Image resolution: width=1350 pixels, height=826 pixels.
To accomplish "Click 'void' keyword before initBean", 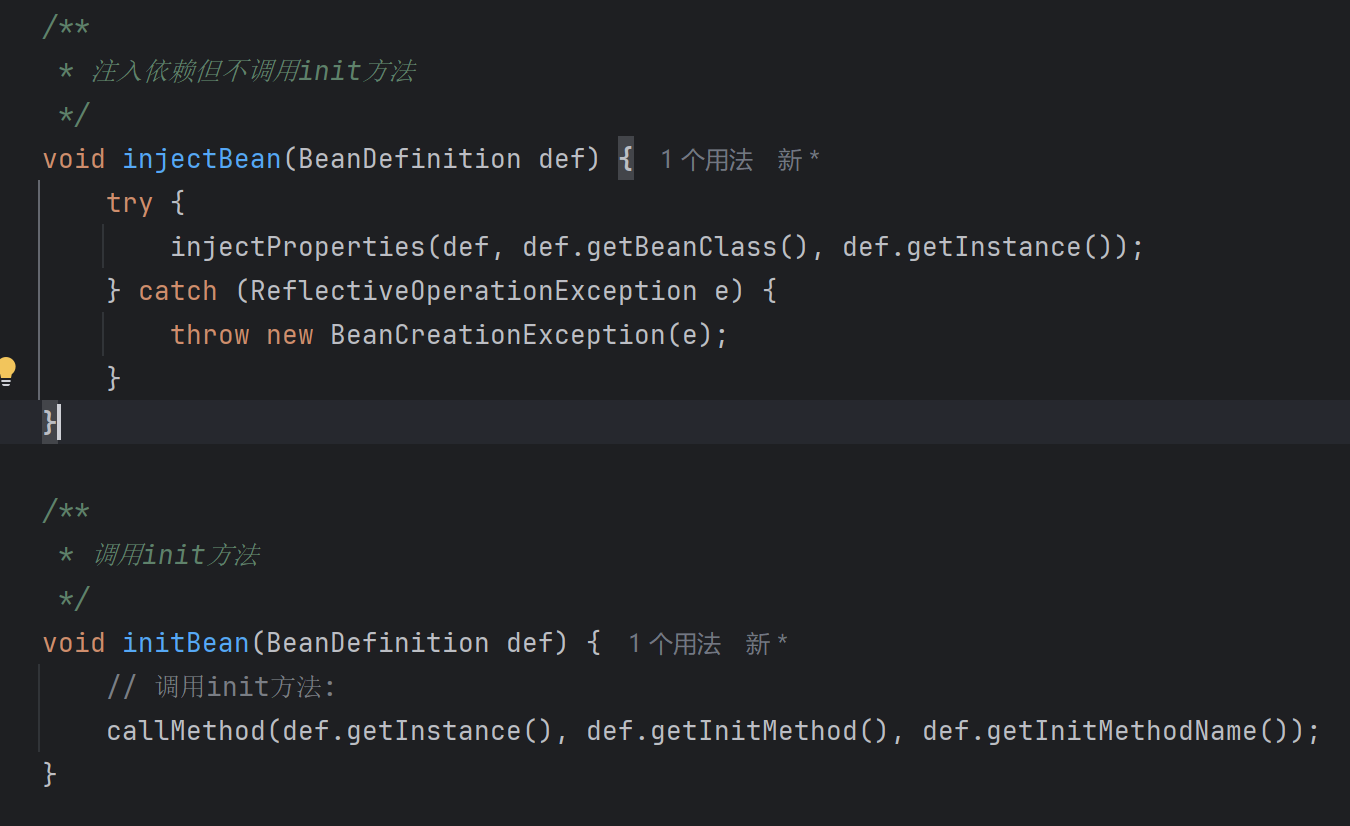I will pyautogui.click(x=74, y=643).
